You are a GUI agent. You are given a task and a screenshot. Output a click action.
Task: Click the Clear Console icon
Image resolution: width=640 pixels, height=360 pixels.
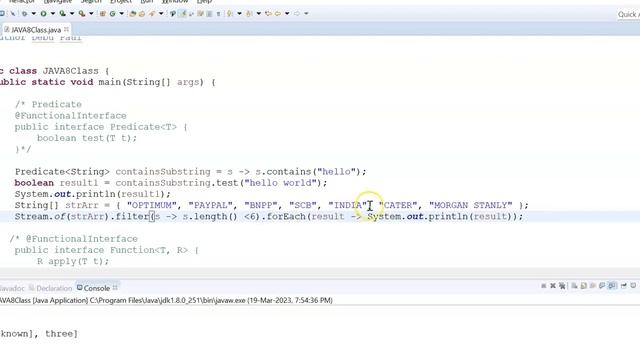tap(574, 286)
